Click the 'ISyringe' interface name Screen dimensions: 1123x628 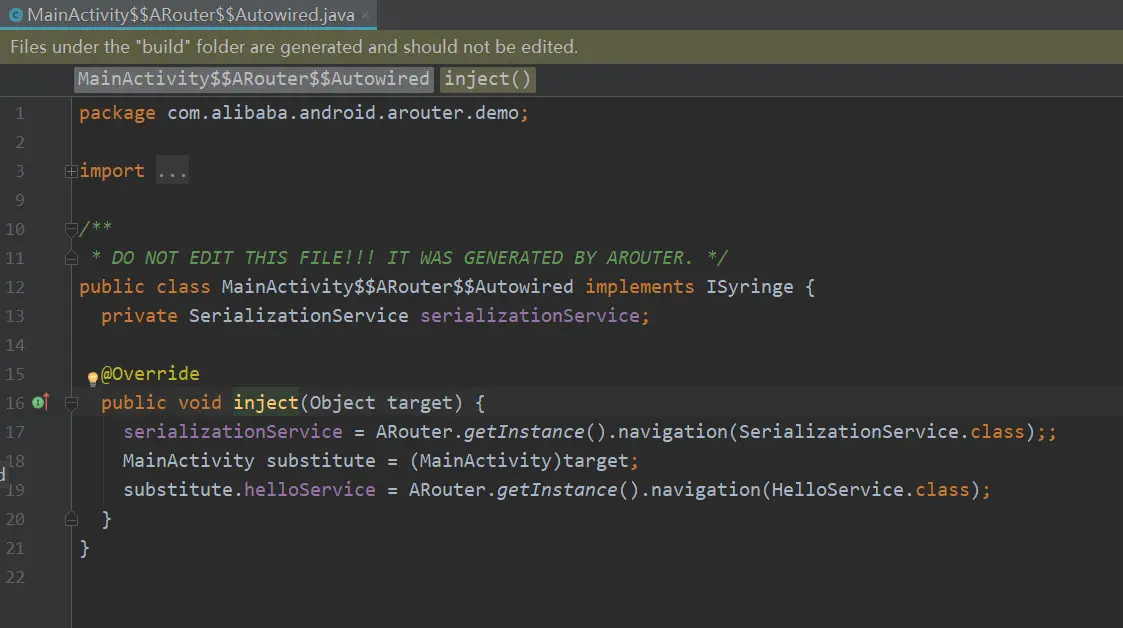750,287
